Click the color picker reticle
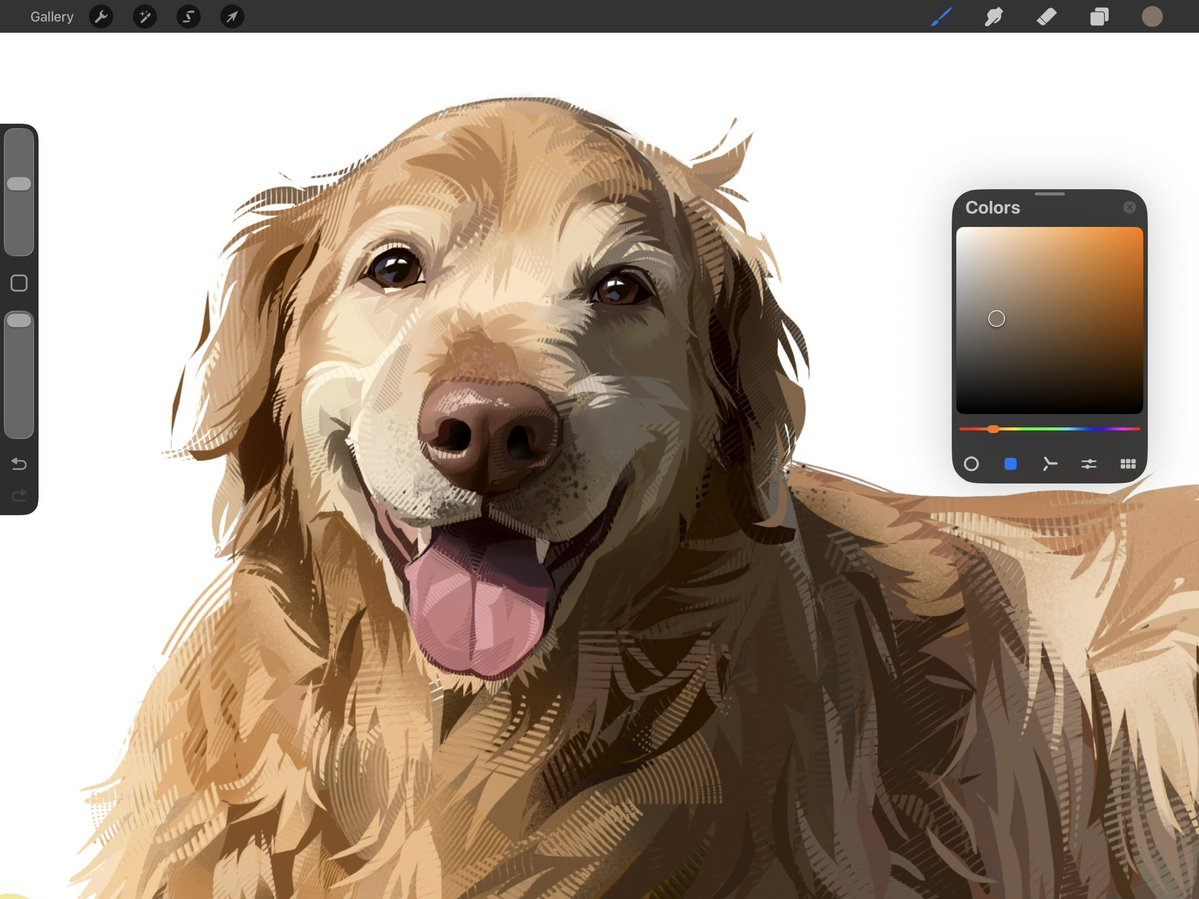Image resolution: width=1199 pixels, height=899 pixels. [996, 319]
